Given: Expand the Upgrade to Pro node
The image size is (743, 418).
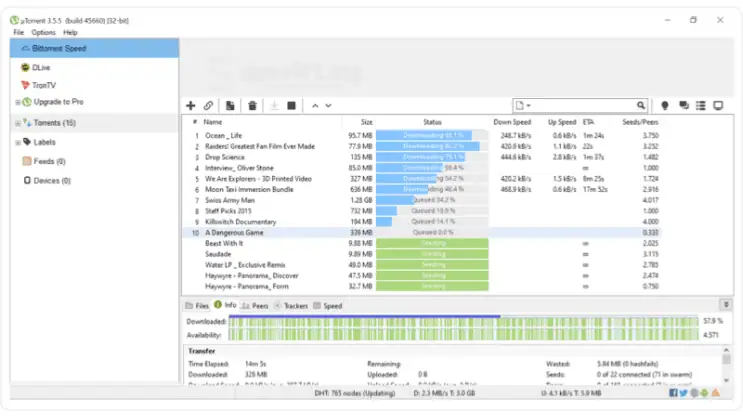Looking at the screenshot, I should (18, 102).
